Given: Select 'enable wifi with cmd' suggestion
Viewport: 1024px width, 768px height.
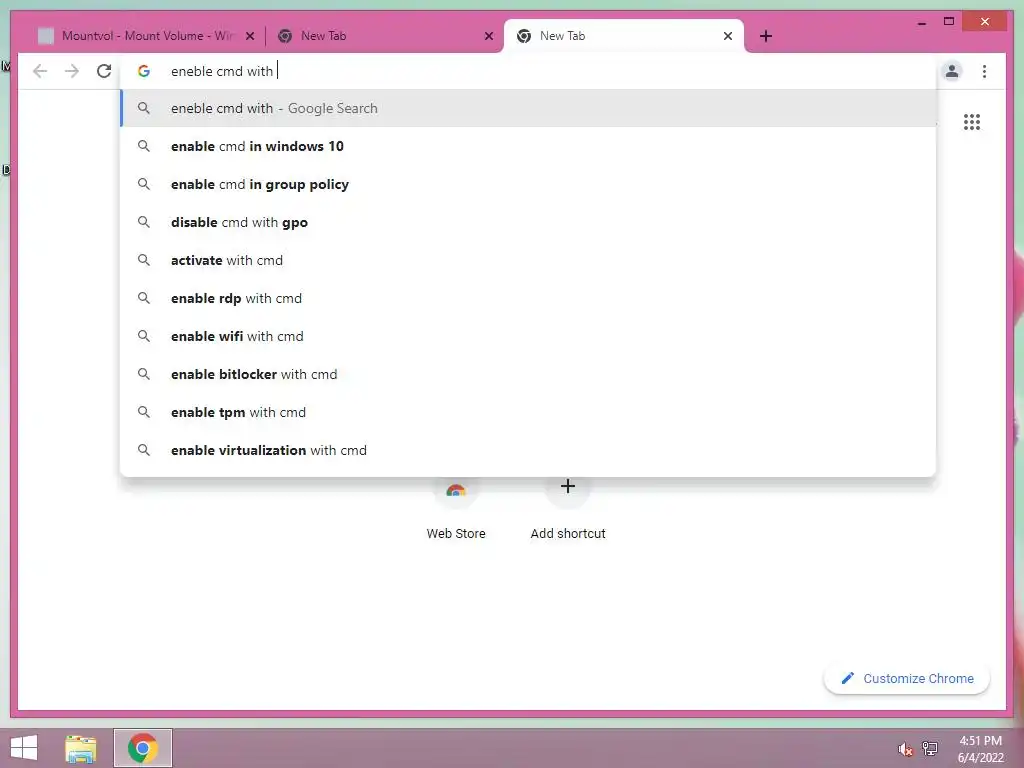Looking at the screenshot, I should coord(528,336).
